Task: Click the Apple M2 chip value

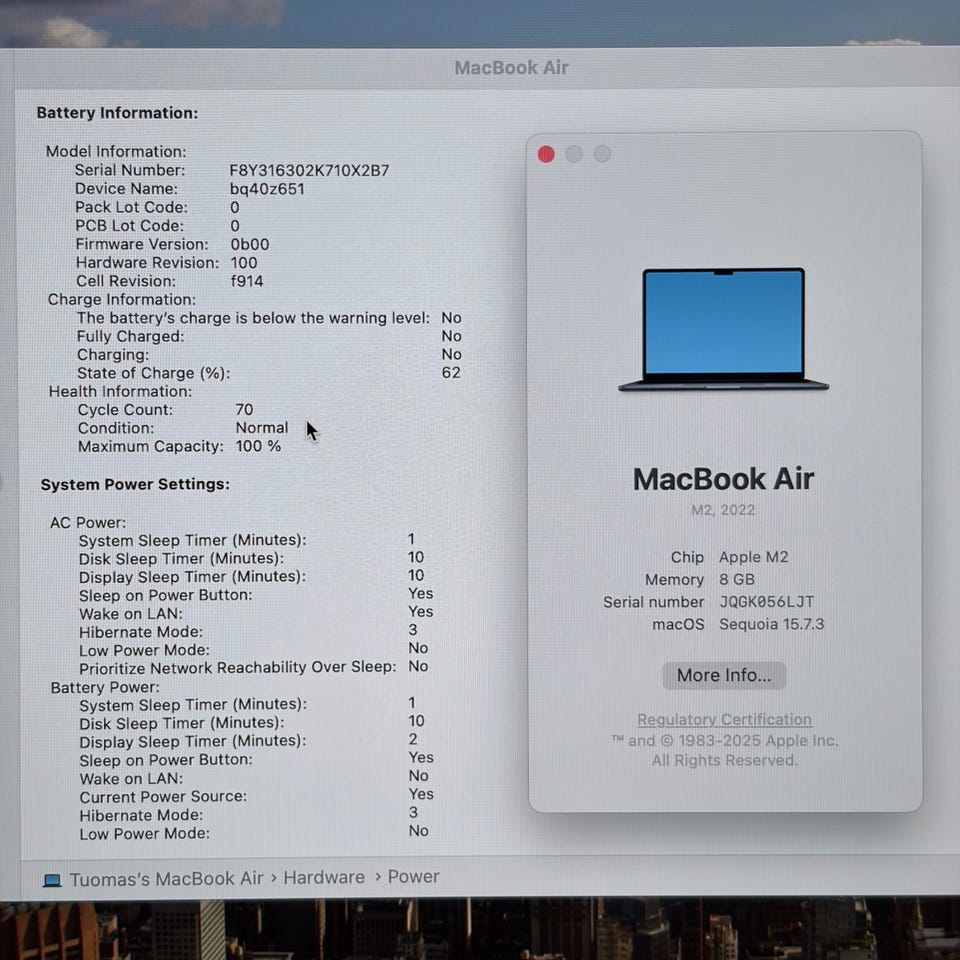Action: tap(754, 557)
